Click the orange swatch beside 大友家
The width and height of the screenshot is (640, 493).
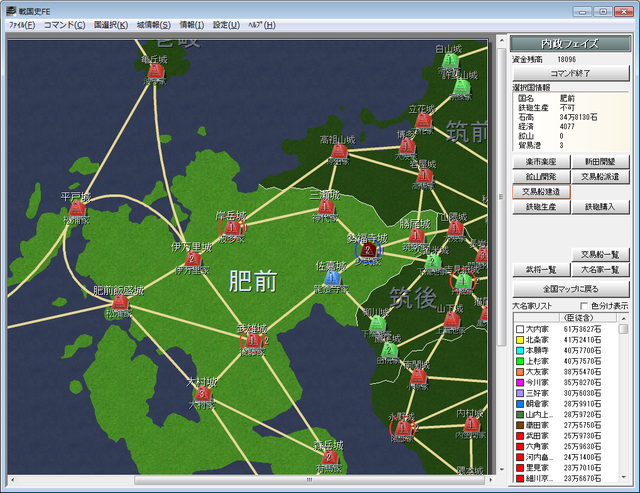coord(520,372)
